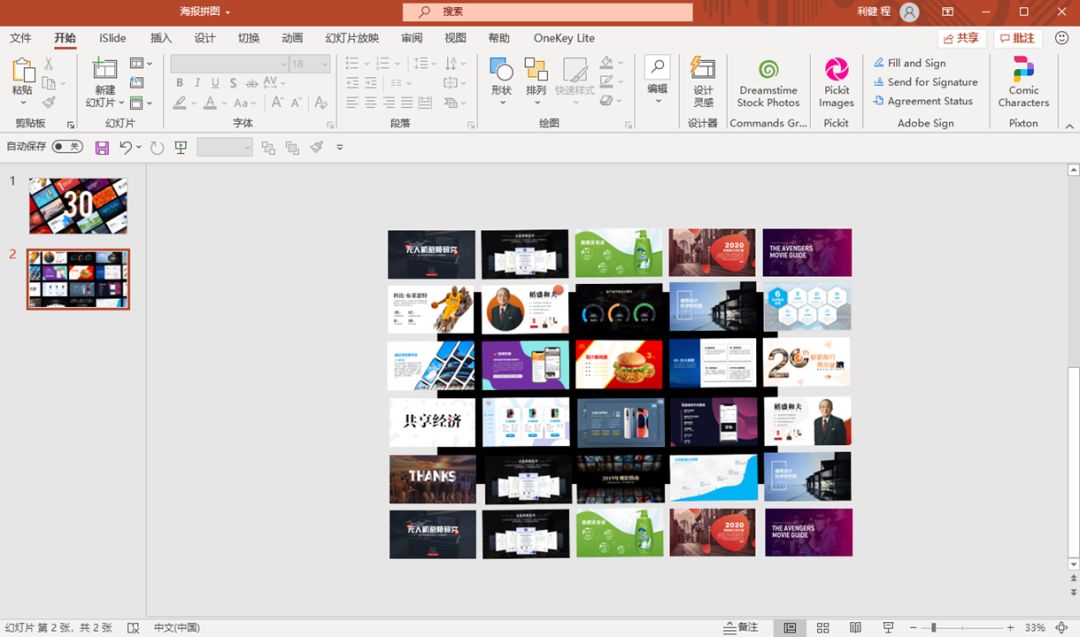Collapse the ribbon with the chevron
This screenshot has height=637, width=1080.
pyautogui.click(x=1069, y=126)
